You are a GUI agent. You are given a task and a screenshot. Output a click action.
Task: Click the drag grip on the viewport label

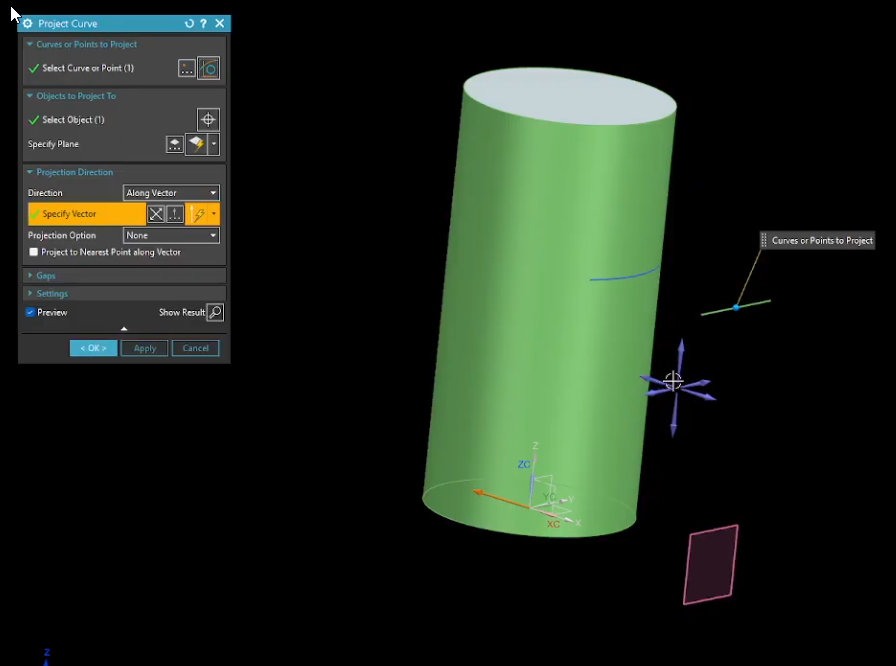tap(764, 240)
